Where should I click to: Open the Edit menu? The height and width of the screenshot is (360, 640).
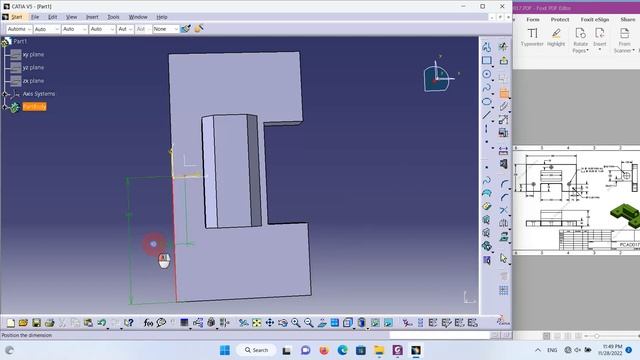click(x=53, y=17)
